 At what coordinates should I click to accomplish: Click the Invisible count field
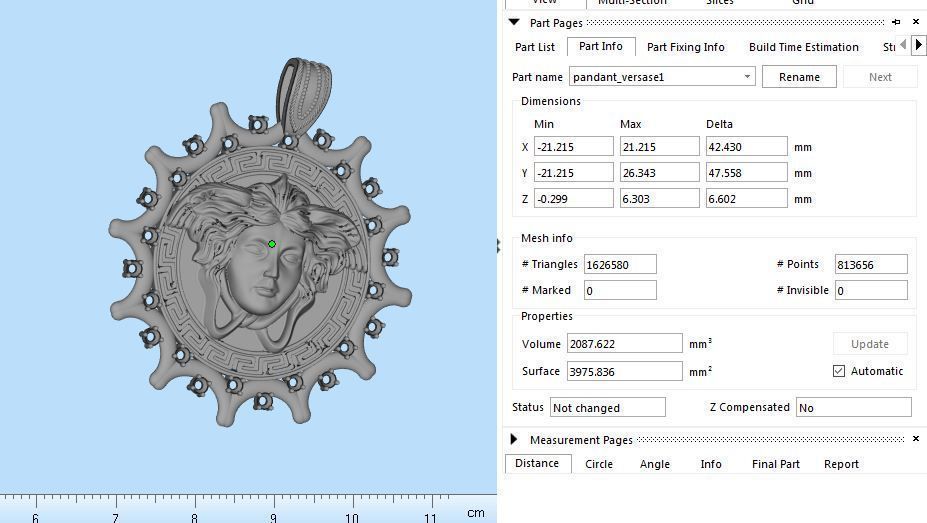(x=871, y=290)
